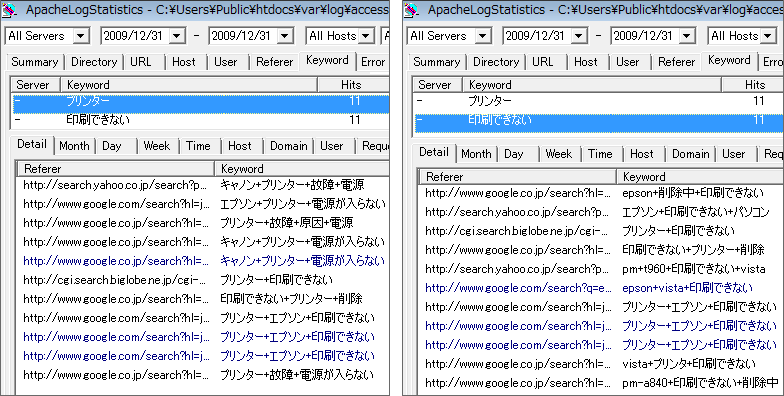Image resolution: width=784 pixels, height=396 pixels.
Task: Select the Keyword tab in right window
Action: [729, 60]
